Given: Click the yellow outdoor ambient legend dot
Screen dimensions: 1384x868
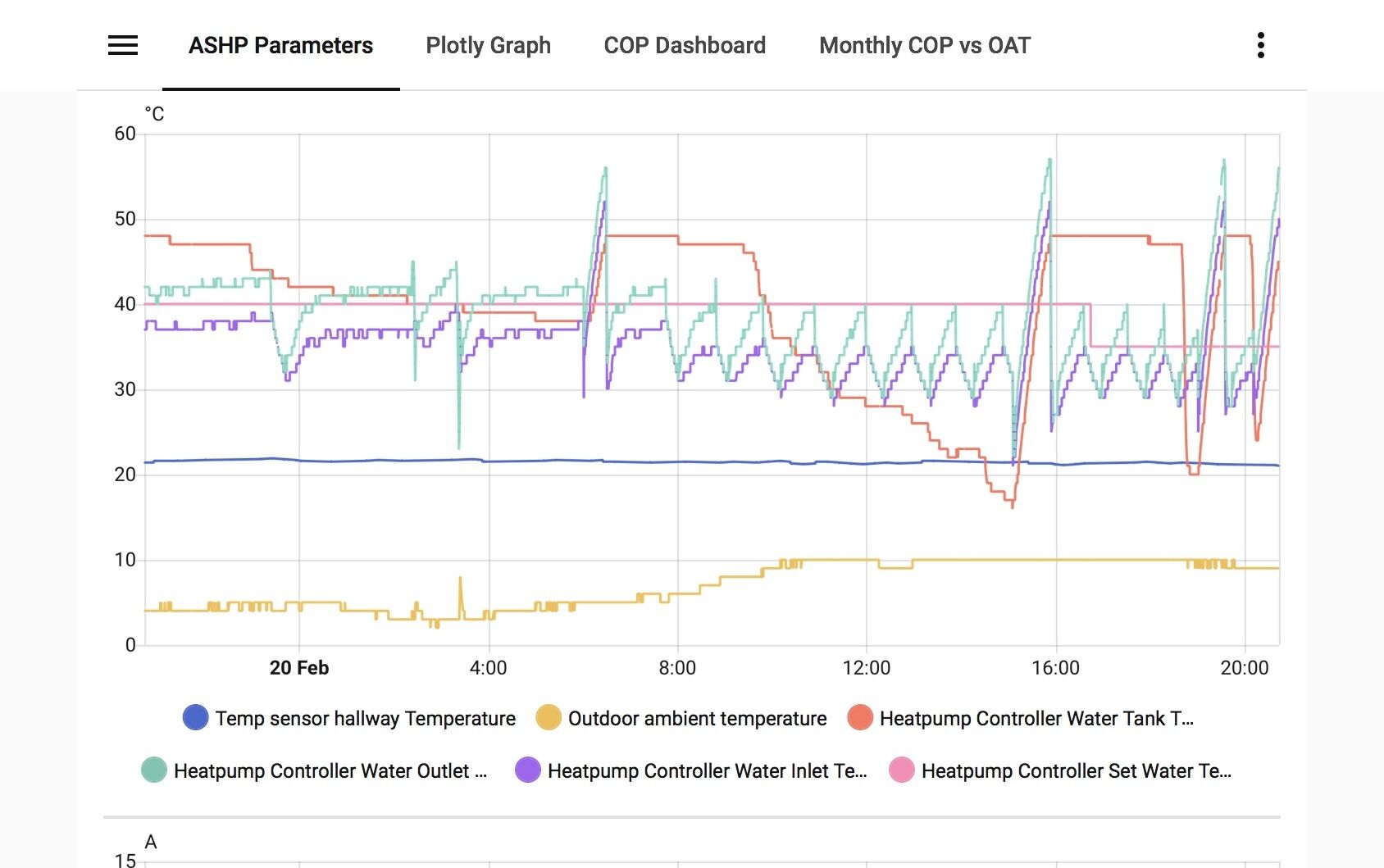Looking at the screenshot, I should (x=548, y=718).
